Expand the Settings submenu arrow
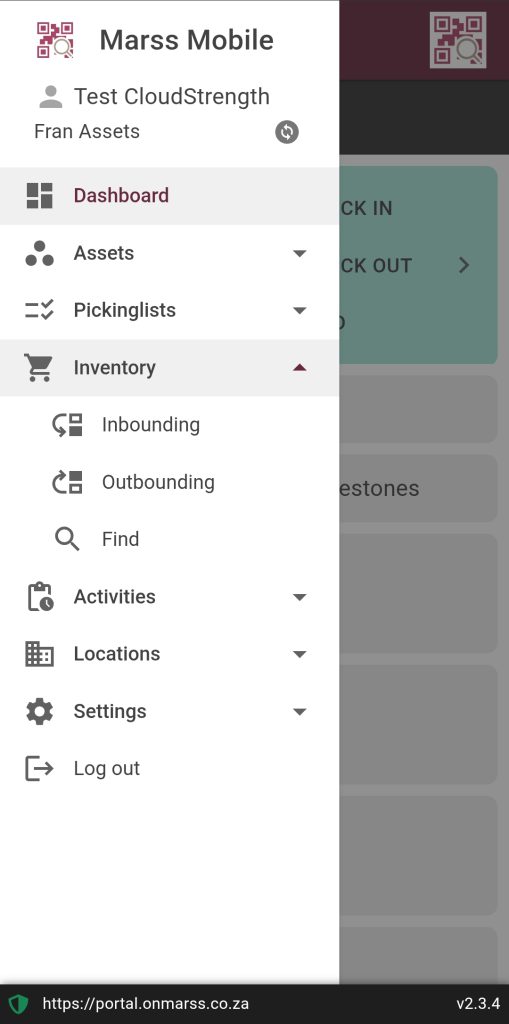 [x=300, y=711]
